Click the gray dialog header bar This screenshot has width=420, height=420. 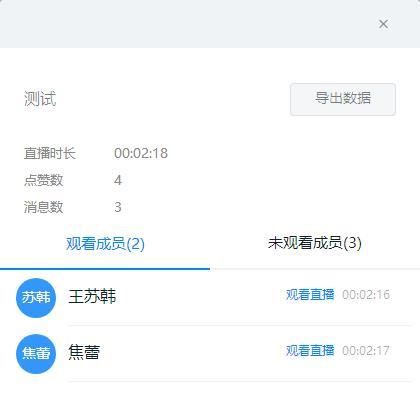(210, 24)
